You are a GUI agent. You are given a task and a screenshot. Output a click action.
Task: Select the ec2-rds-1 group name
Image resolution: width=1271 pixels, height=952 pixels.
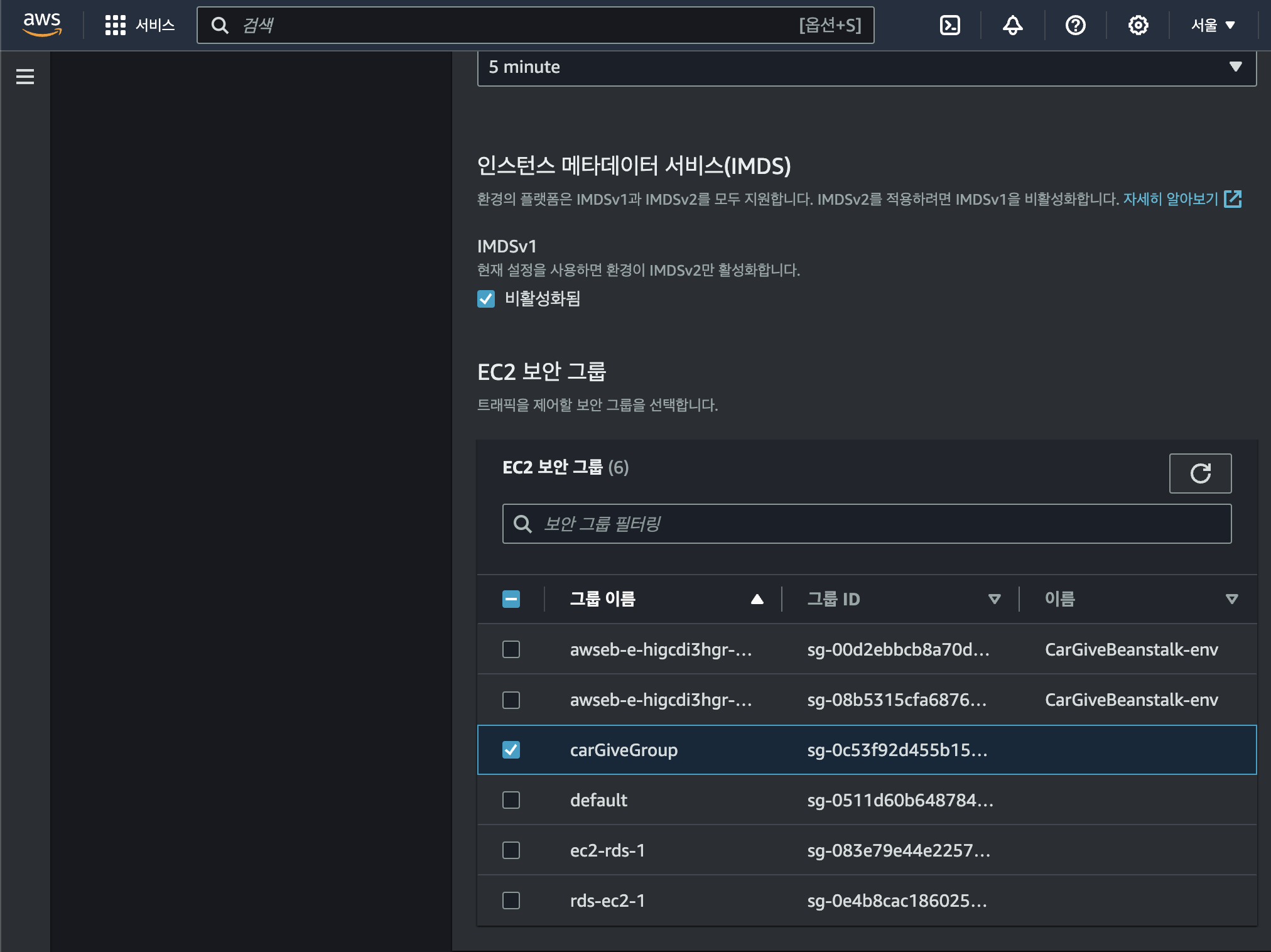click(x=607, y=850)
